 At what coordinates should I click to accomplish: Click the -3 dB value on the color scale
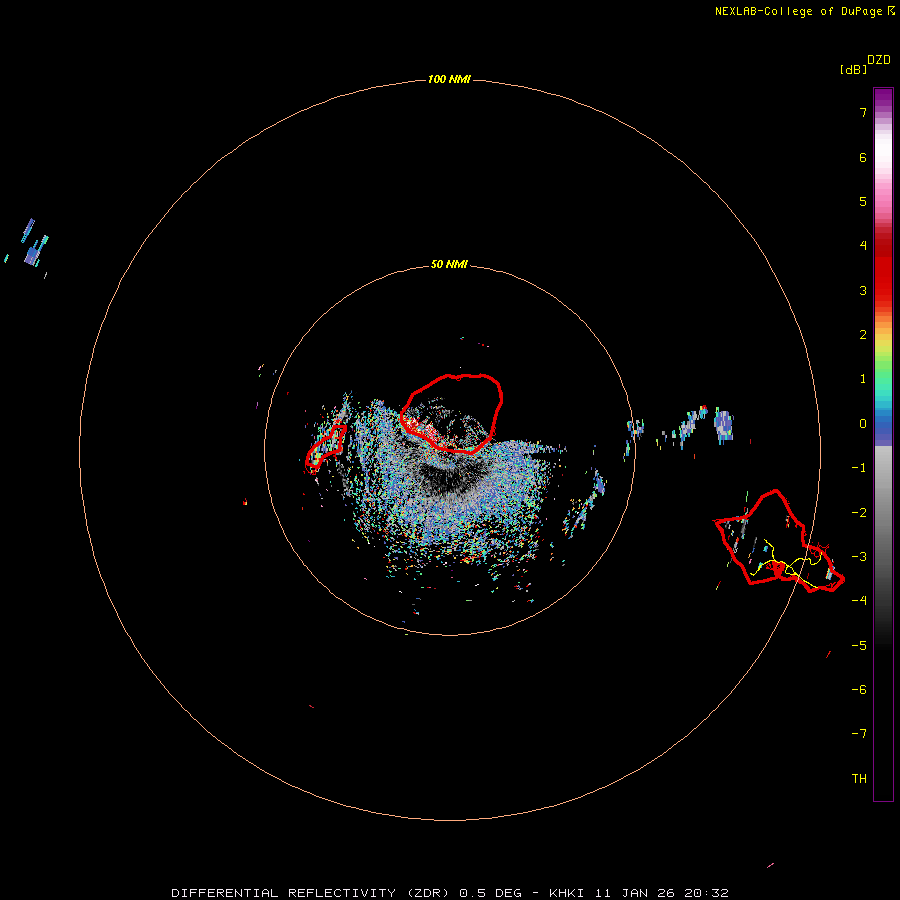(x=859, y=557)
